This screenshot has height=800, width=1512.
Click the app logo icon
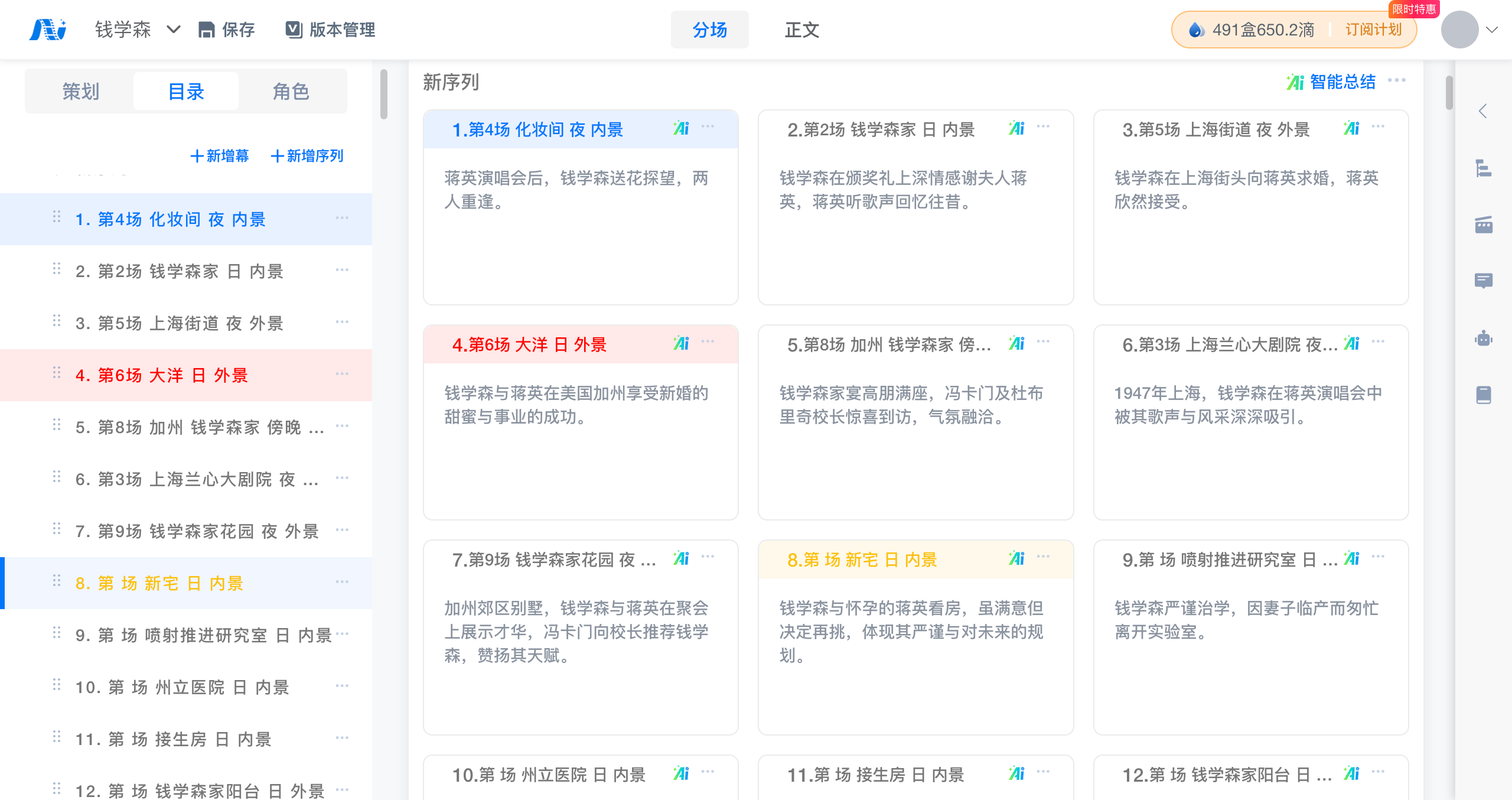(48, 30)
